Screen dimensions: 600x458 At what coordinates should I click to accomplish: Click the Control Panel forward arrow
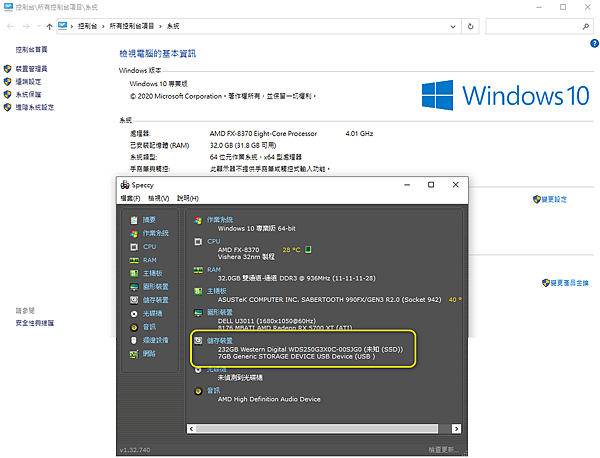tap(26, 26)
